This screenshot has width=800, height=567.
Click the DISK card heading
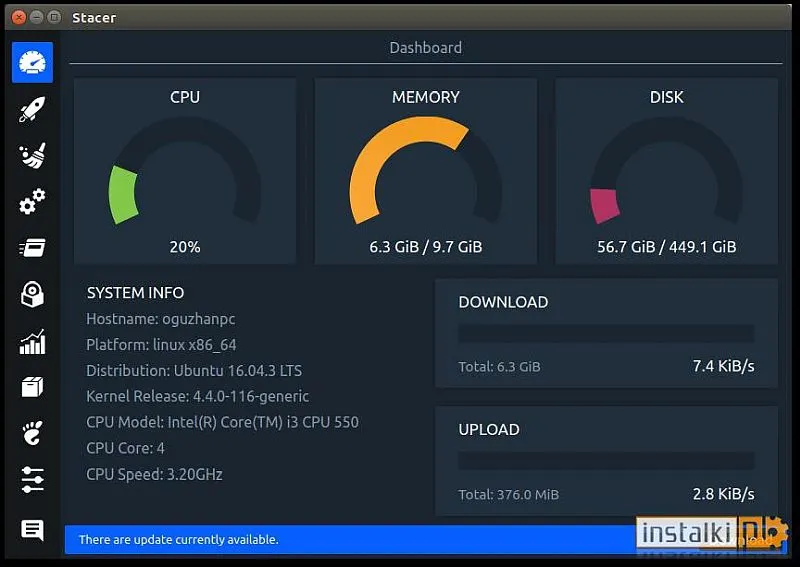pos(666,97)
